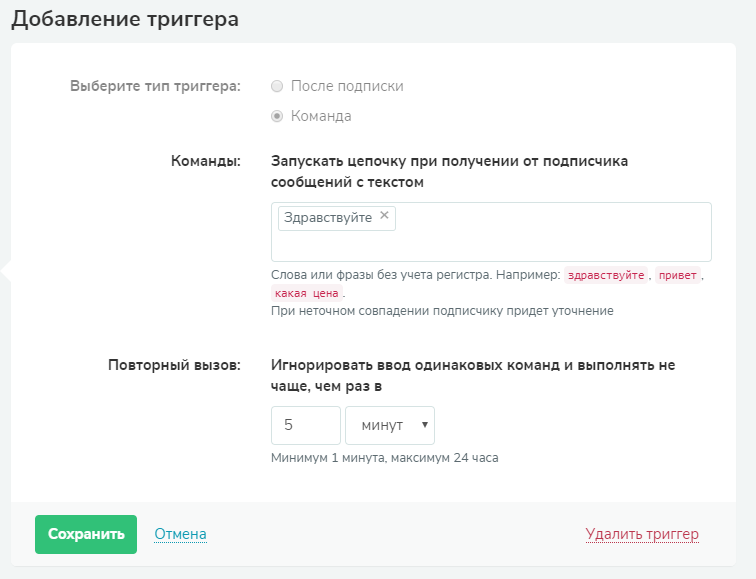Click inside the commands text box
Image resolution: width=756 pixels, height=579 pixels.
click(491, 232)
